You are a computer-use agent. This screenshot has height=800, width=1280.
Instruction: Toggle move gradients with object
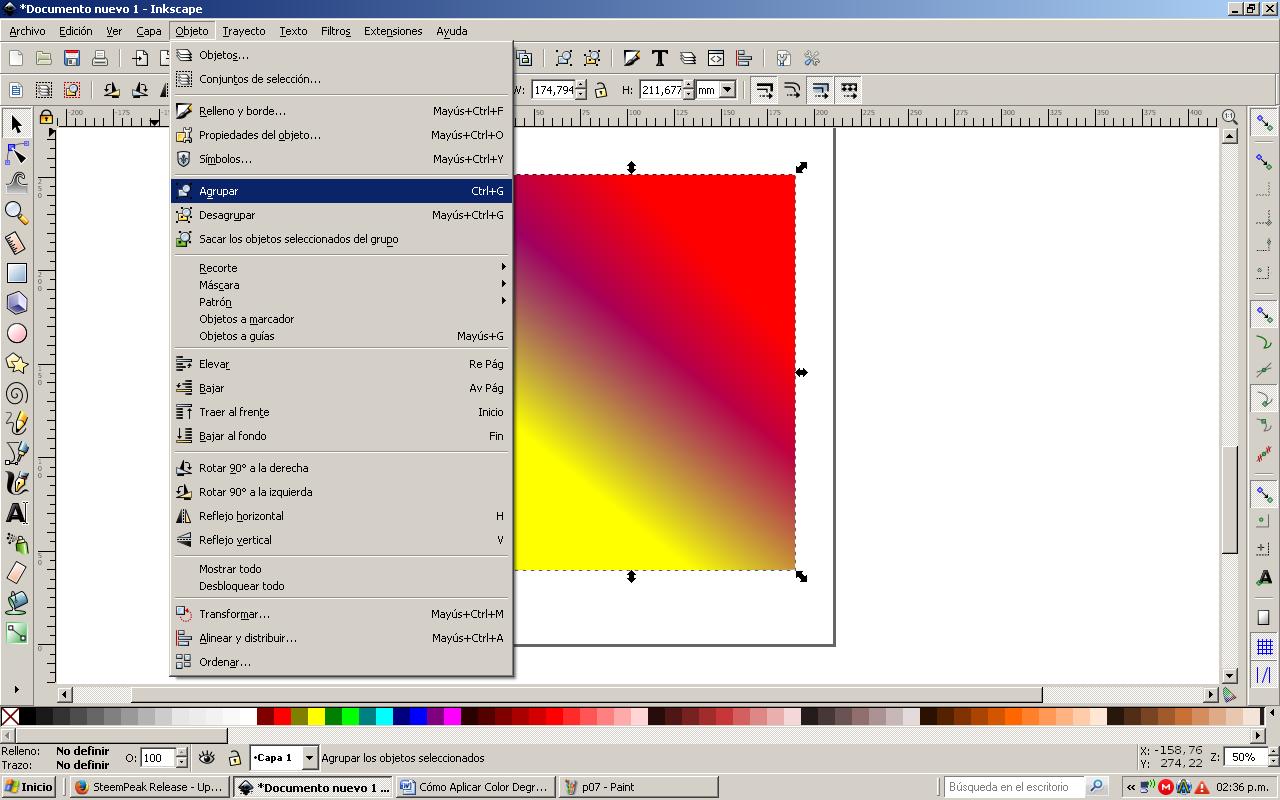(820, 90)
